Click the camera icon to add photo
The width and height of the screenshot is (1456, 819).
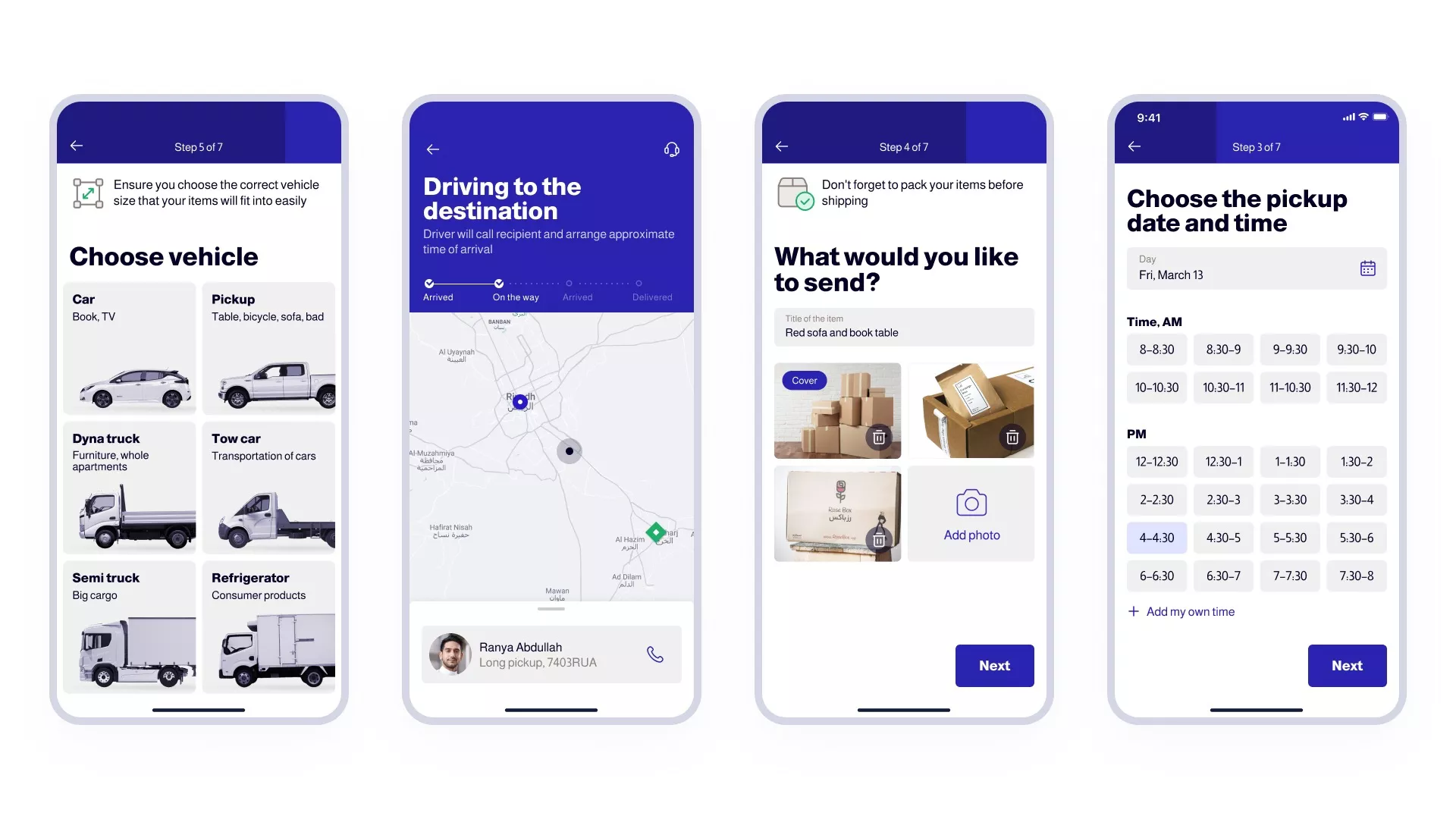969,503
